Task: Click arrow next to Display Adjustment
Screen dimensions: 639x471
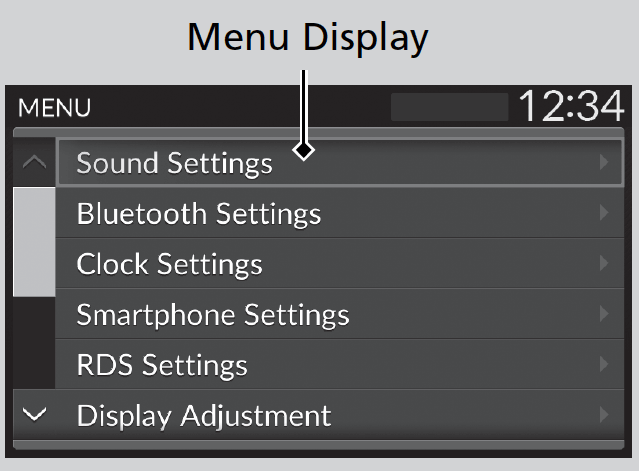Action: point(604,414)
